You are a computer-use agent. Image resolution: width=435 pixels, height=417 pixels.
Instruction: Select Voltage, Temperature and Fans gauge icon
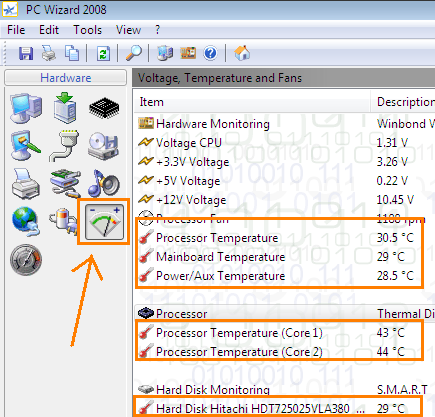tap(104, 222)
